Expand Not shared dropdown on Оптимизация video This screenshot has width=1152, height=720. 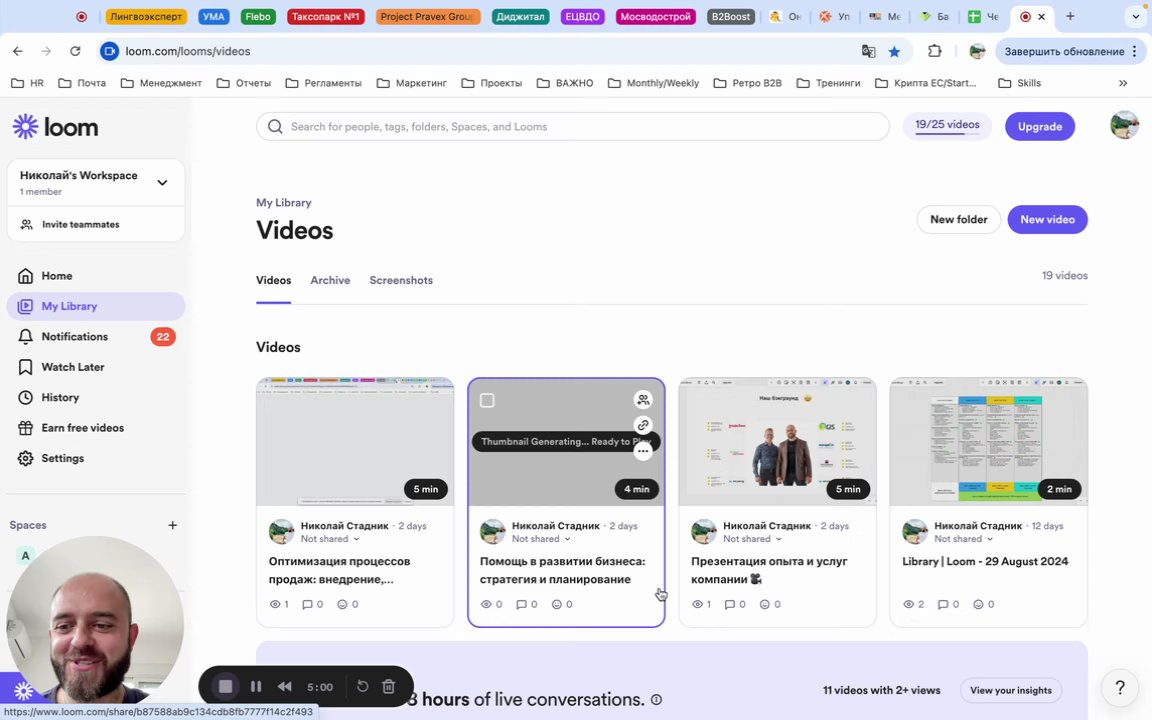click(330, 539)
